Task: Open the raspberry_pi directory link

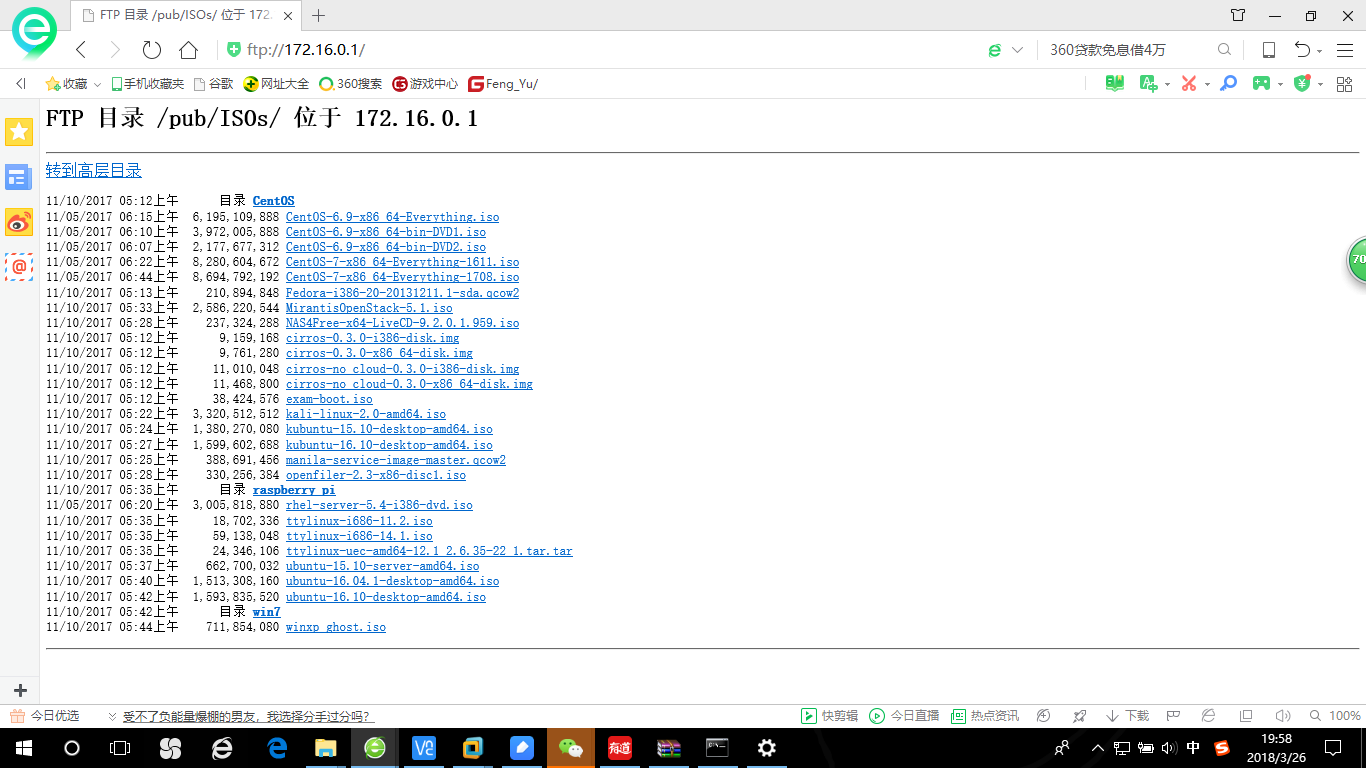Action: 294,490
